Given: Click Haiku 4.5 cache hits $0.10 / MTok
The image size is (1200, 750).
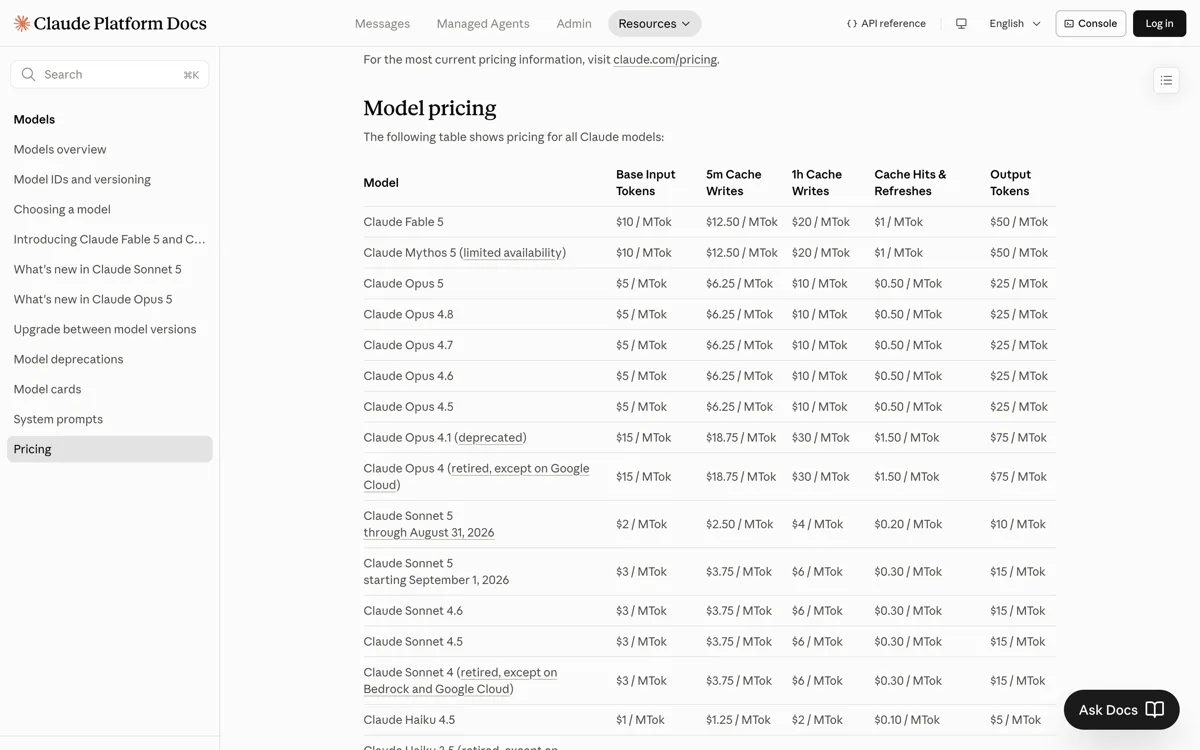Looking at the screenshot, I should 907,719.
